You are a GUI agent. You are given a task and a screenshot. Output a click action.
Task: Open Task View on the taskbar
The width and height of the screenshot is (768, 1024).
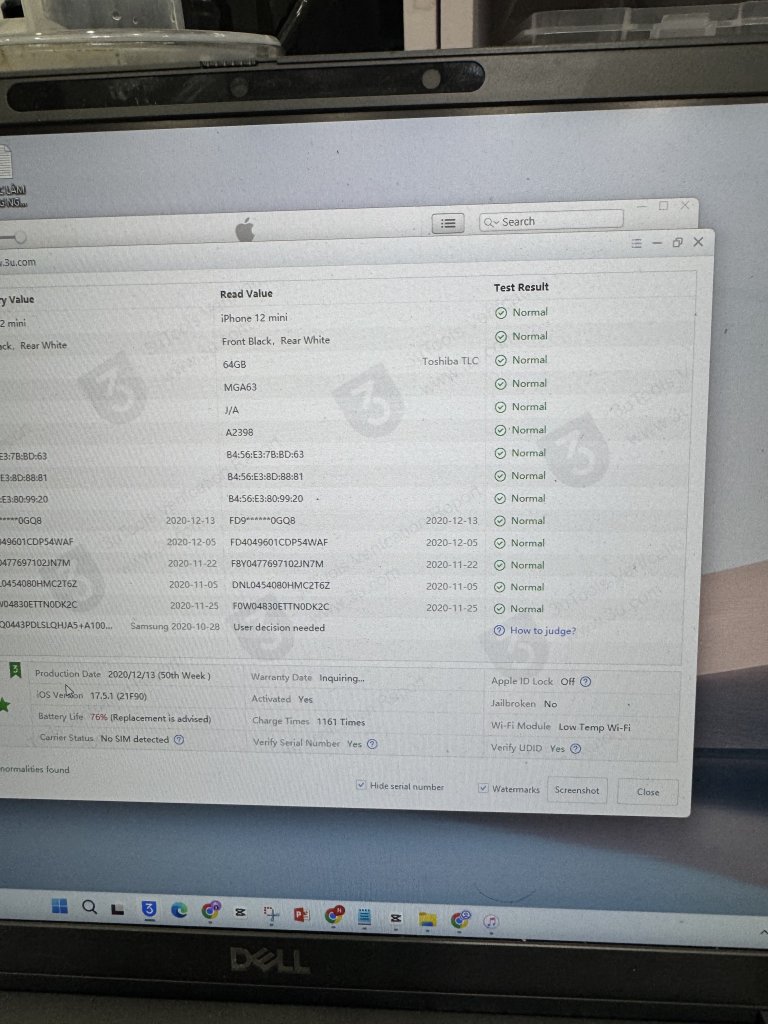pos(118,908)
